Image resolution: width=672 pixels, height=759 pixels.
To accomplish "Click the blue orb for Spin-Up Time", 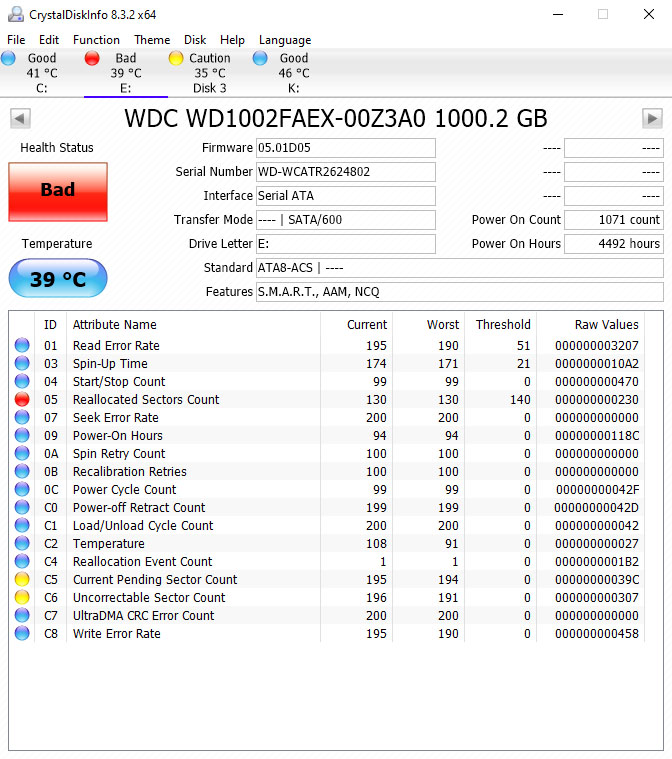I will [x=22, y=363].
